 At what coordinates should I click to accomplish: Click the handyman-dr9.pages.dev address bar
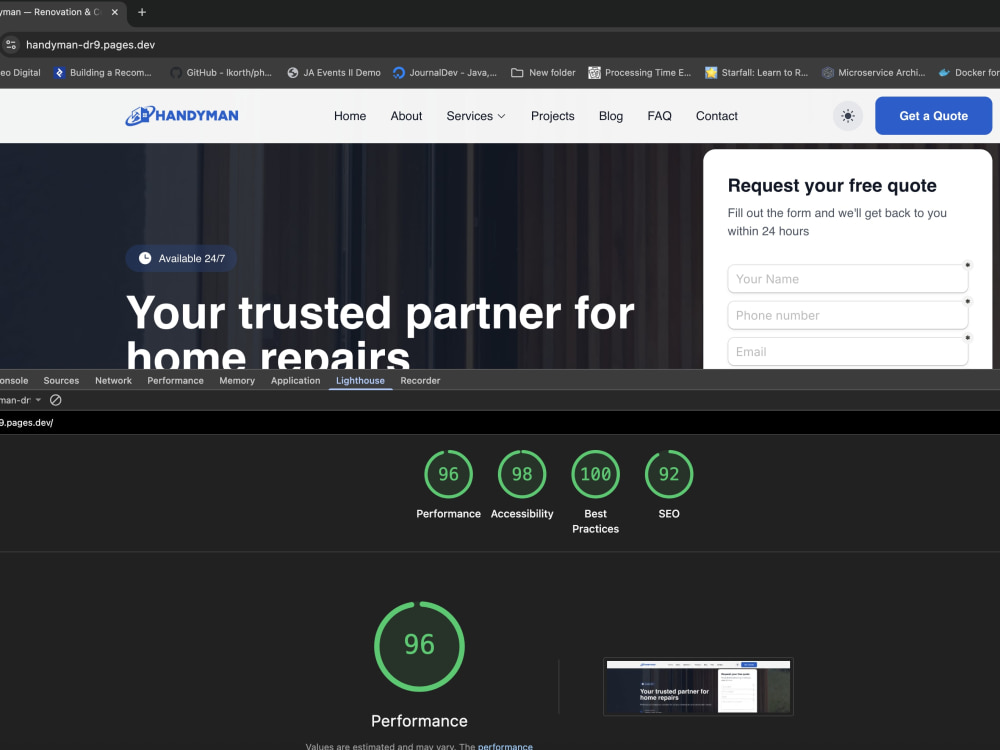(90, 45)
